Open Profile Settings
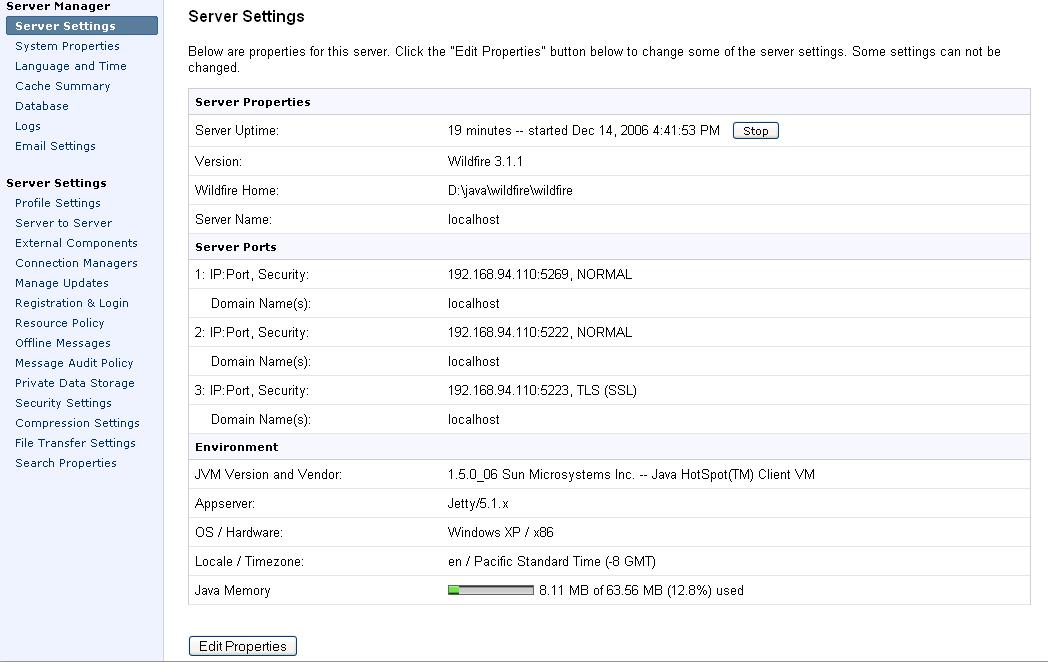This screenshot has height=662, width=1048. coord(58,203)
